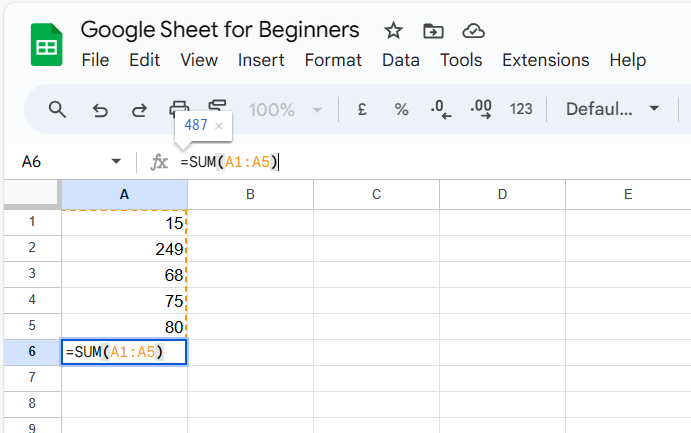Click the name box showing A6
Viewport: 691px width, 433px height.
point(31,162)
